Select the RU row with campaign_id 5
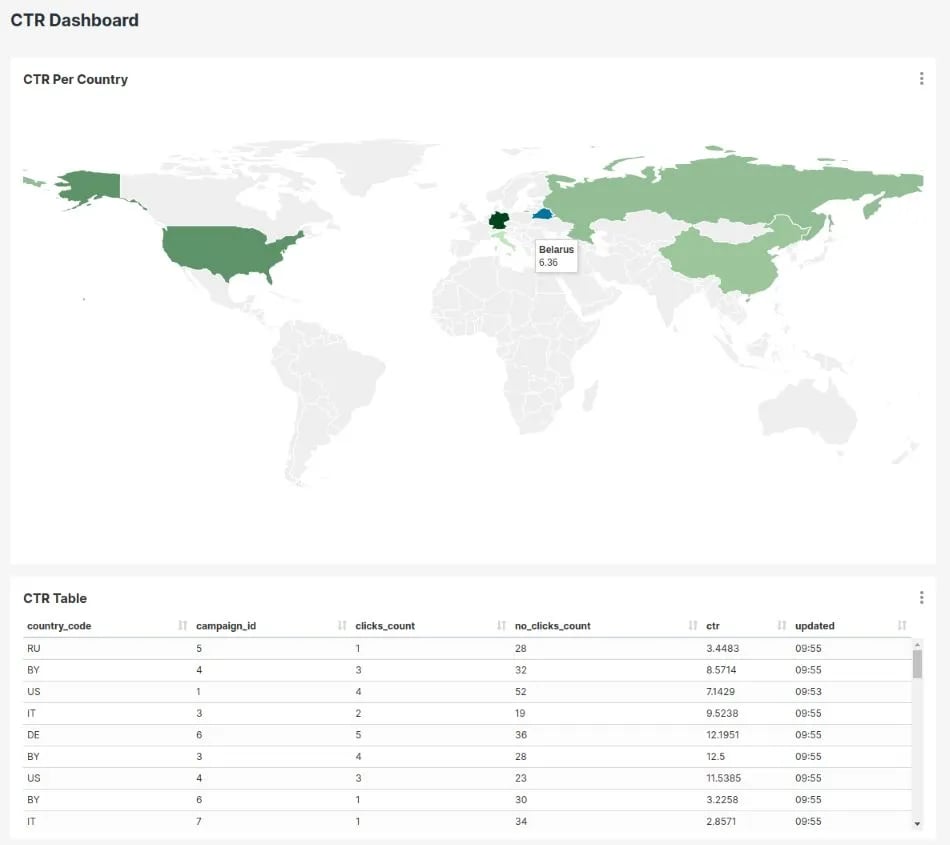950x845 pixels. pos(300,648)
